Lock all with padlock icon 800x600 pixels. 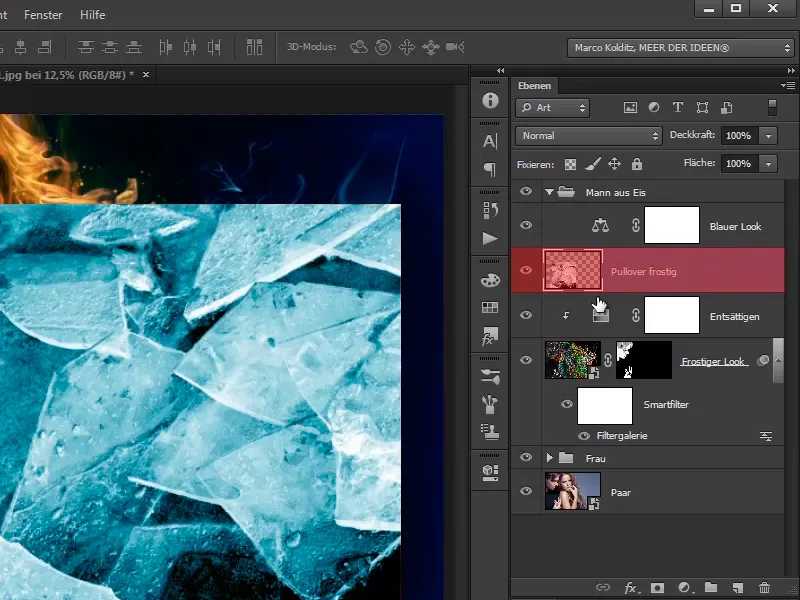click(637, 164)
